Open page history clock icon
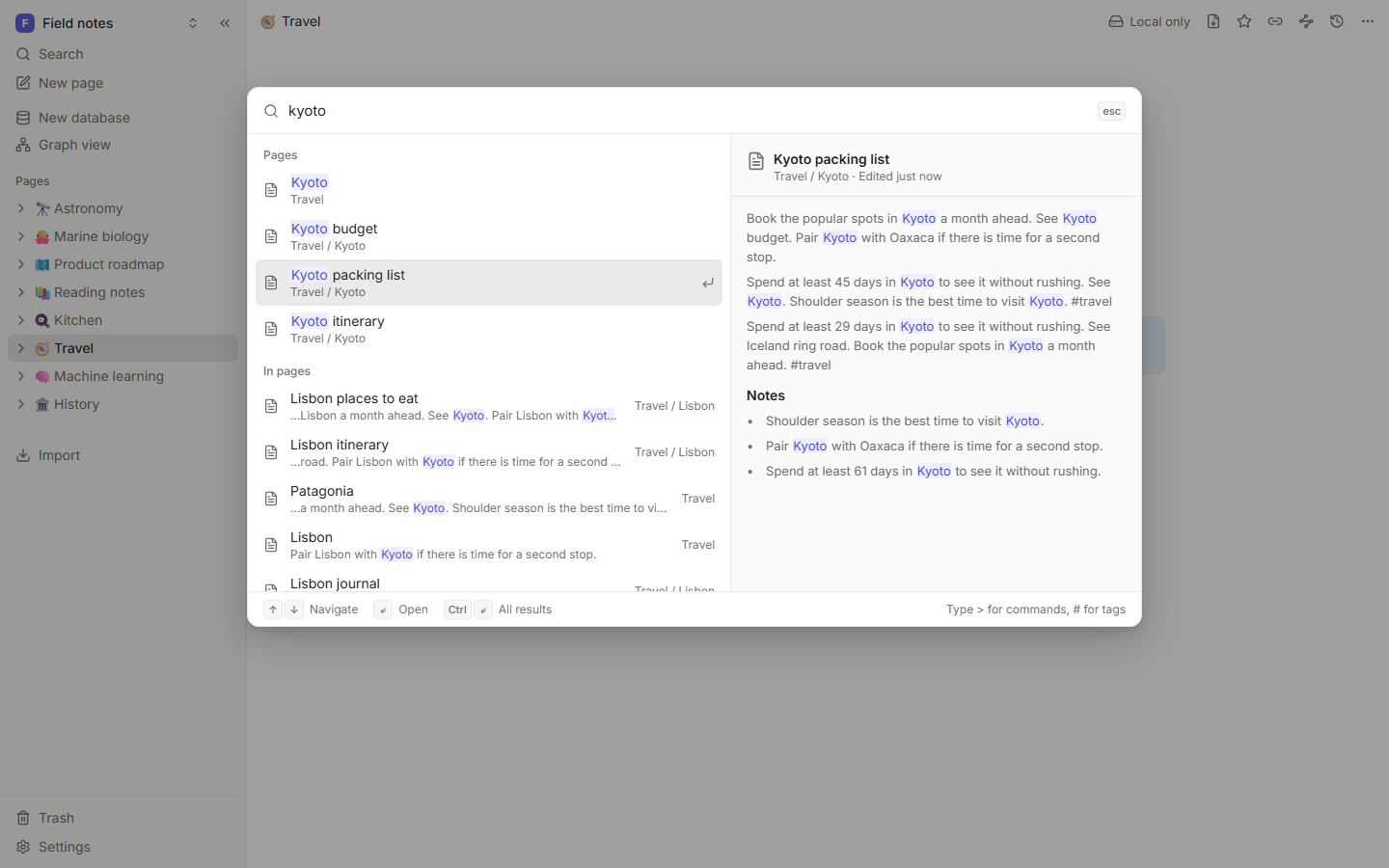This screenshot has height=868, width=1389. 1337,21
